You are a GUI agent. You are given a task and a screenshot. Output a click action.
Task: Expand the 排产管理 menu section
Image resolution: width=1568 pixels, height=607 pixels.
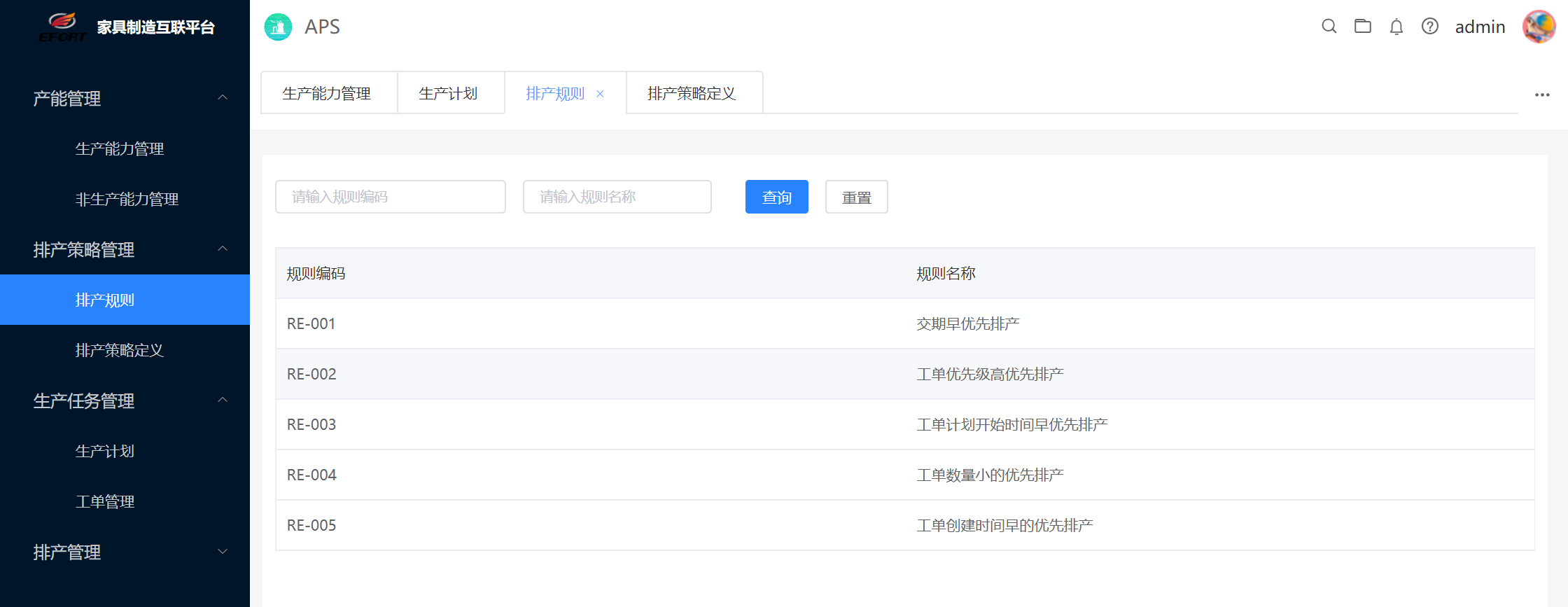pos(223,552)
